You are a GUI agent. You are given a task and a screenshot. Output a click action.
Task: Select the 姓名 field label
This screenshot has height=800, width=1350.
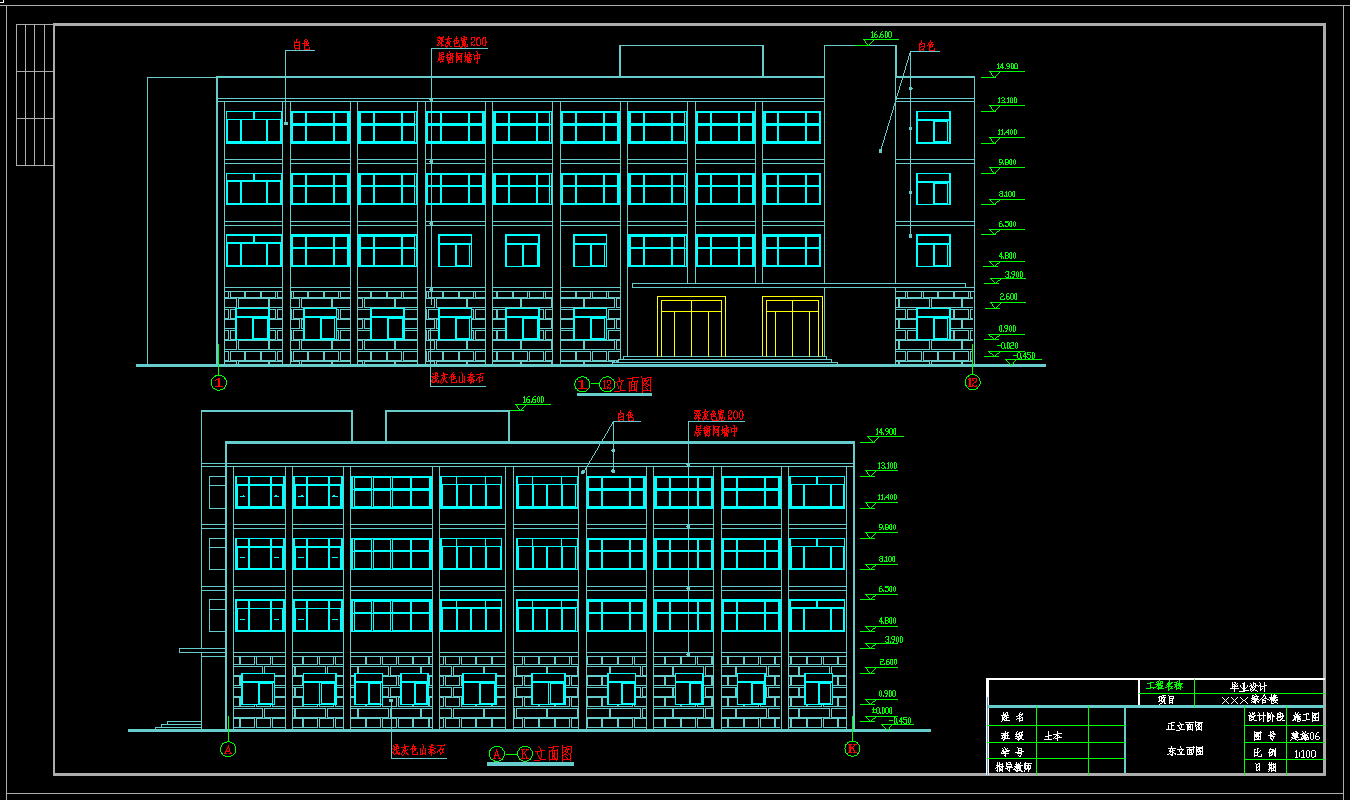click(x=1012, y=717)
